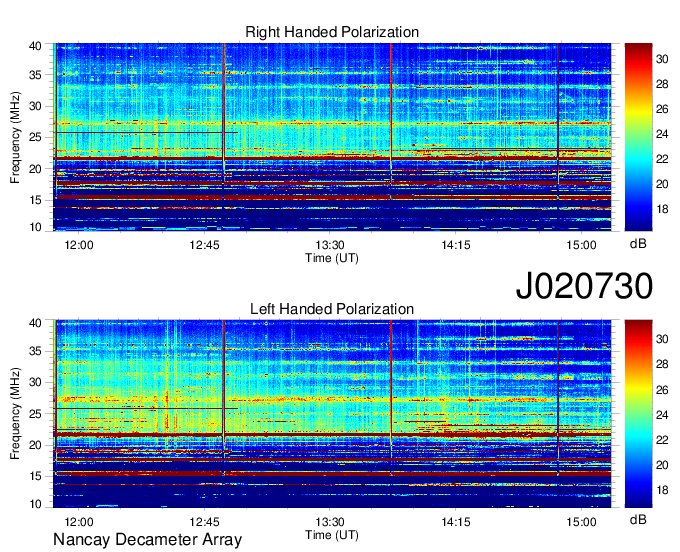Image resolution: width=680 pixels, height=552 pixels.
Task: Click the 14:15 time label on the bottom plot
Action: click(456, 522)
